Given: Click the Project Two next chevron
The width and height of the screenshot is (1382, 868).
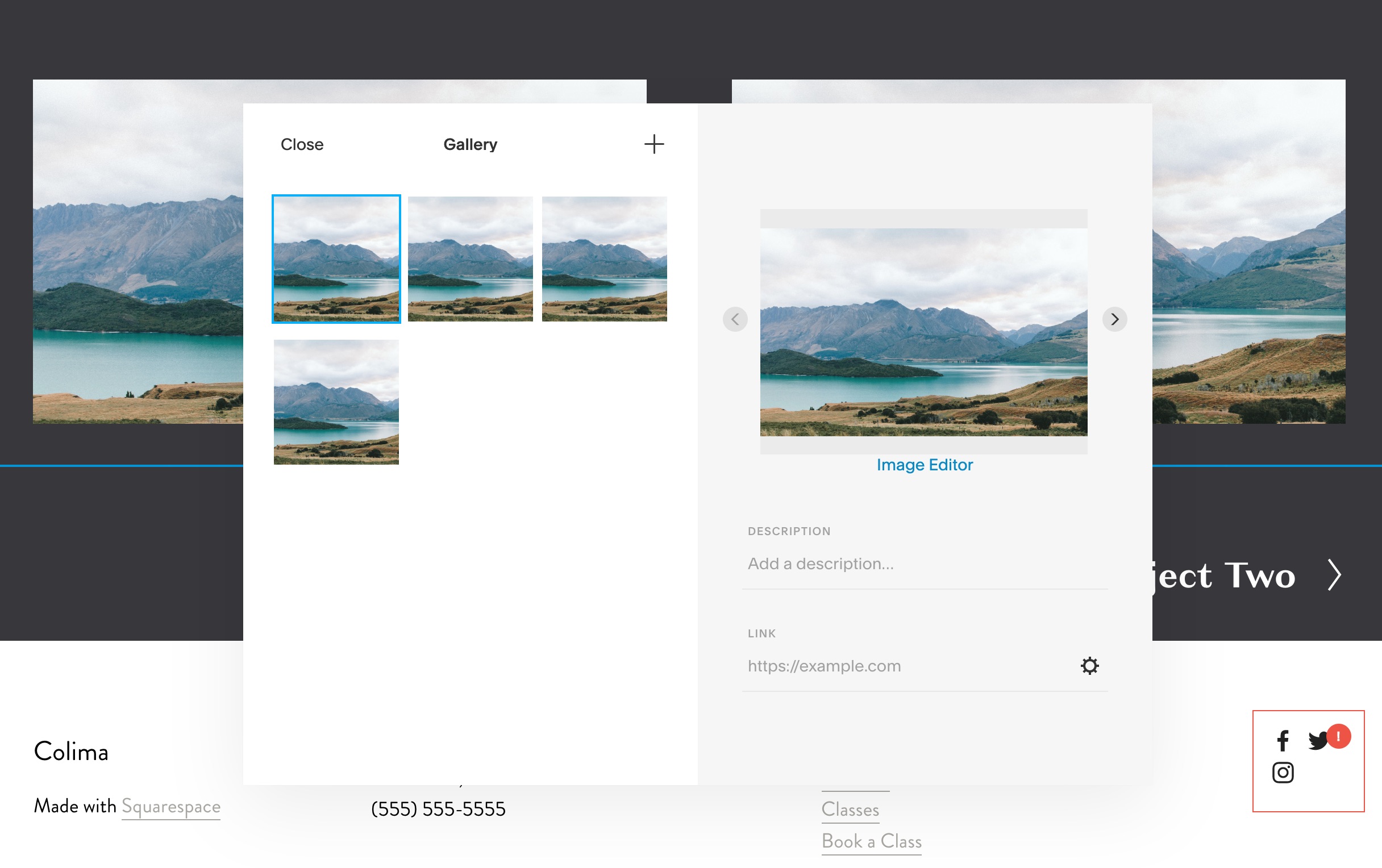Looking at the screenshot, I should coord(1334,575).
